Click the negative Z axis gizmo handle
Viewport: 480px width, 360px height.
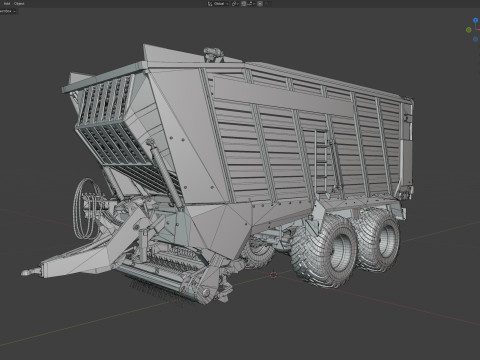coord(476,39)
